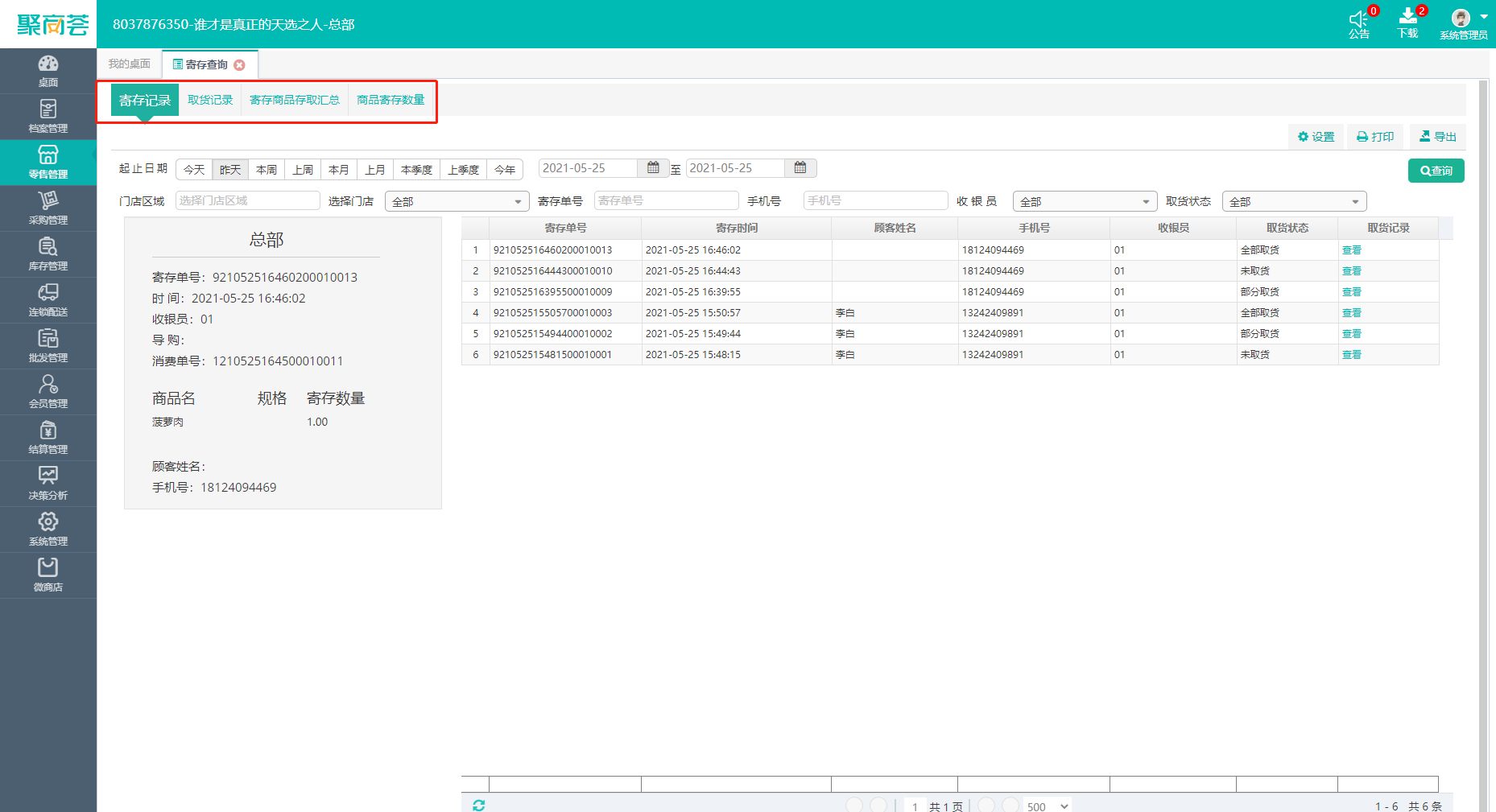
Task: Select the 上周 date range option
Action: tap(303, 169)
